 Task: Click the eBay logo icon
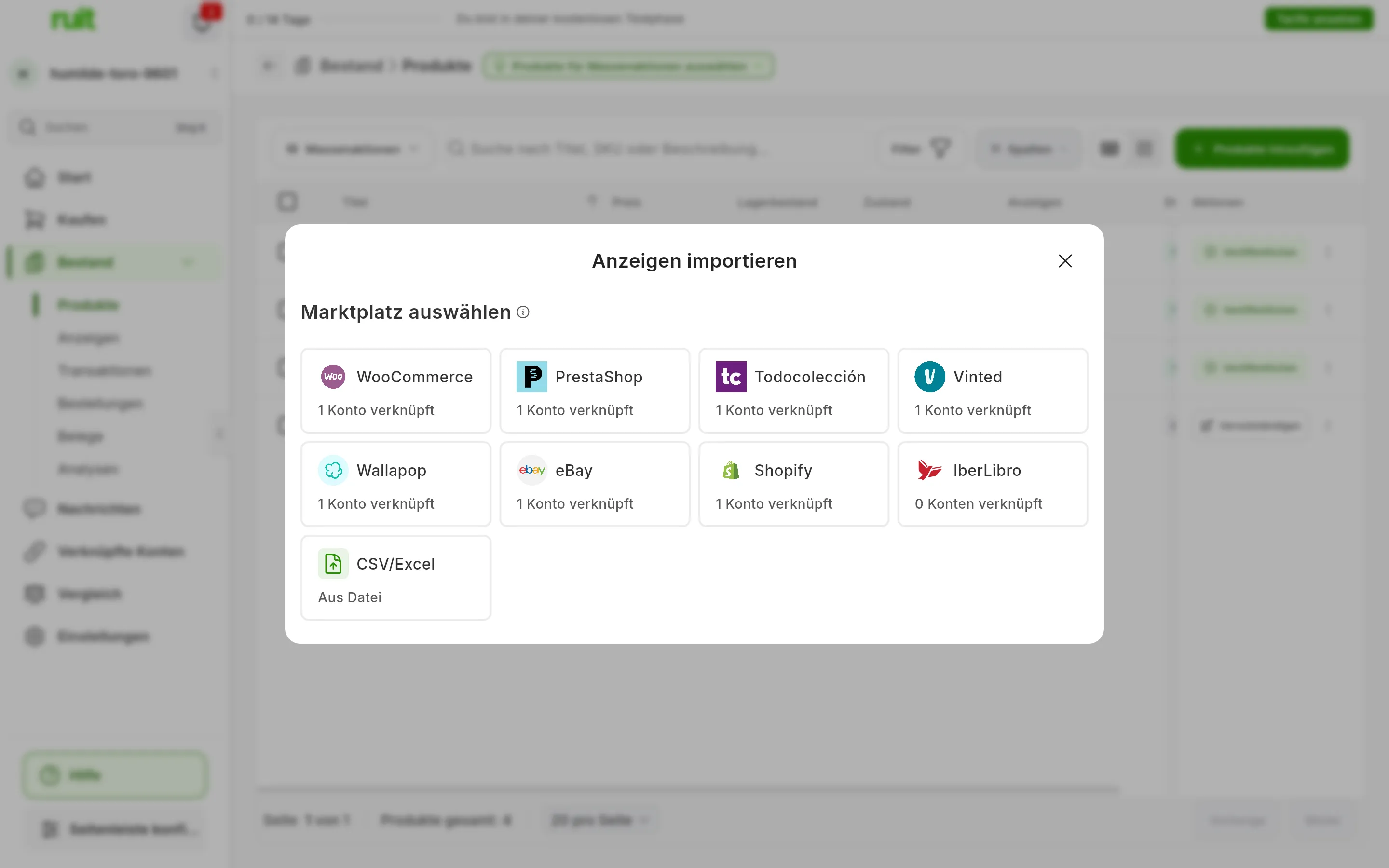coord(531,470)
